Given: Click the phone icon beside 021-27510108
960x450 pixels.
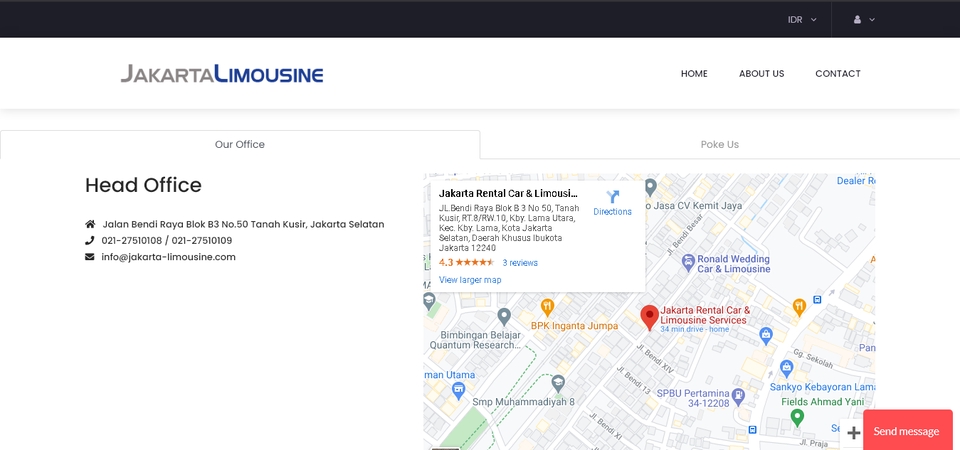Looking at the screenshot, I should click(89, 240).
